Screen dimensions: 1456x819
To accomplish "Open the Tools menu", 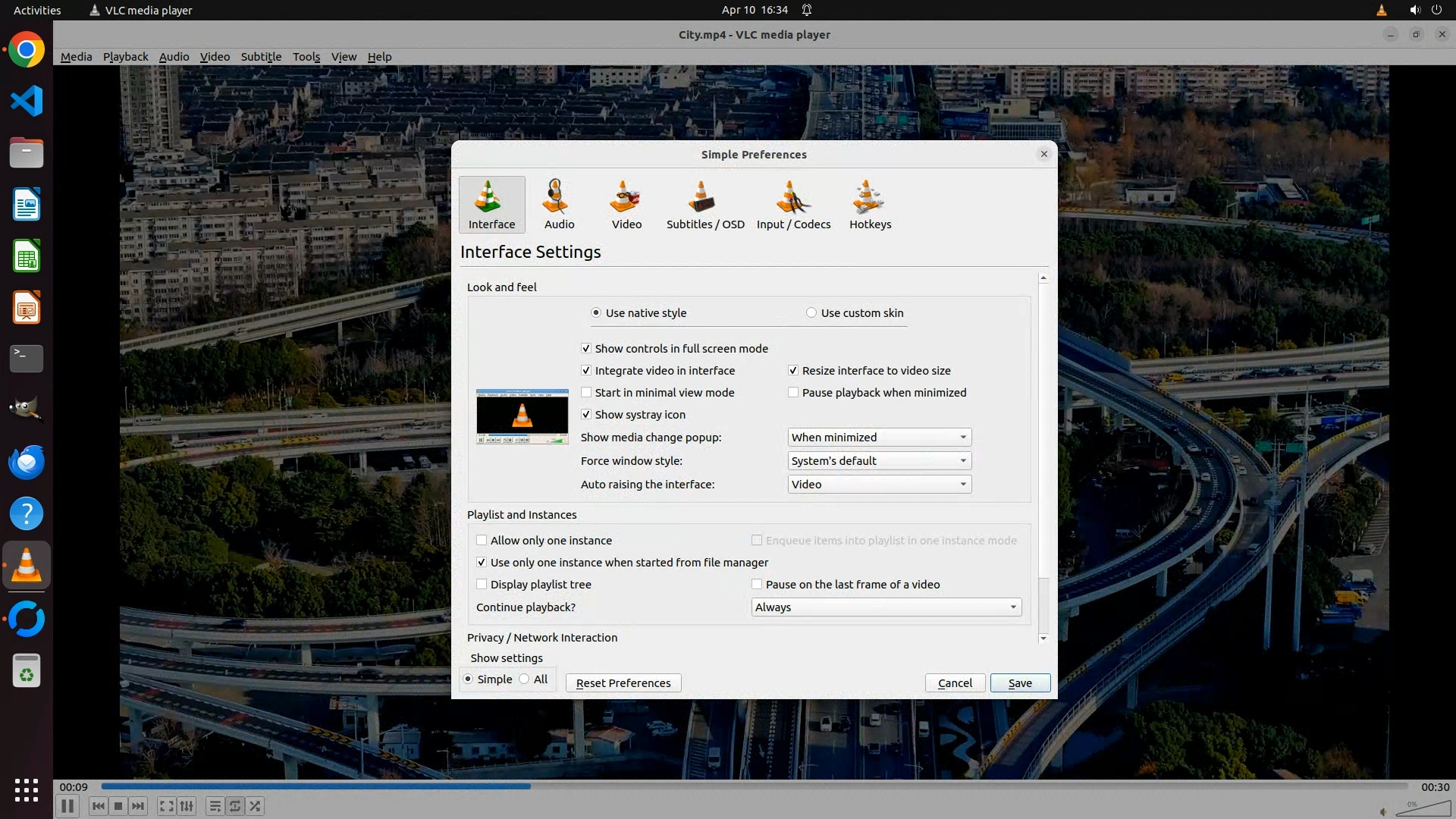I will click(x=306, y=57).
